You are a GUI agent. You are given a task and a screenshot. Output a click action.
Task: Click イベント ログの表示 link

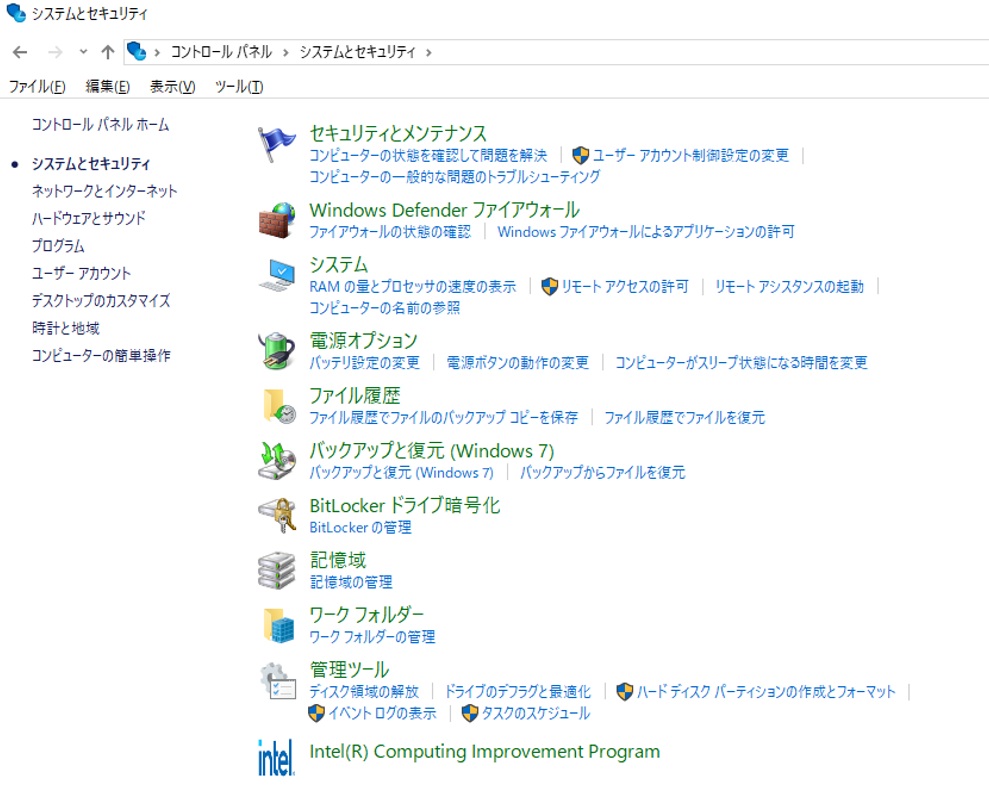[382, 713]
